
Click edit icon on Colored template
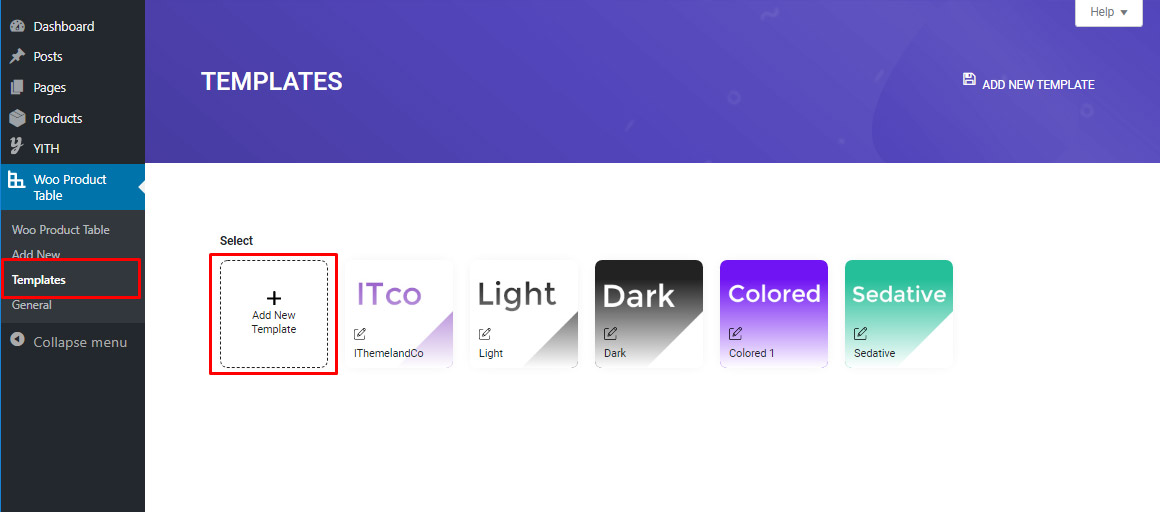(735, 334)
